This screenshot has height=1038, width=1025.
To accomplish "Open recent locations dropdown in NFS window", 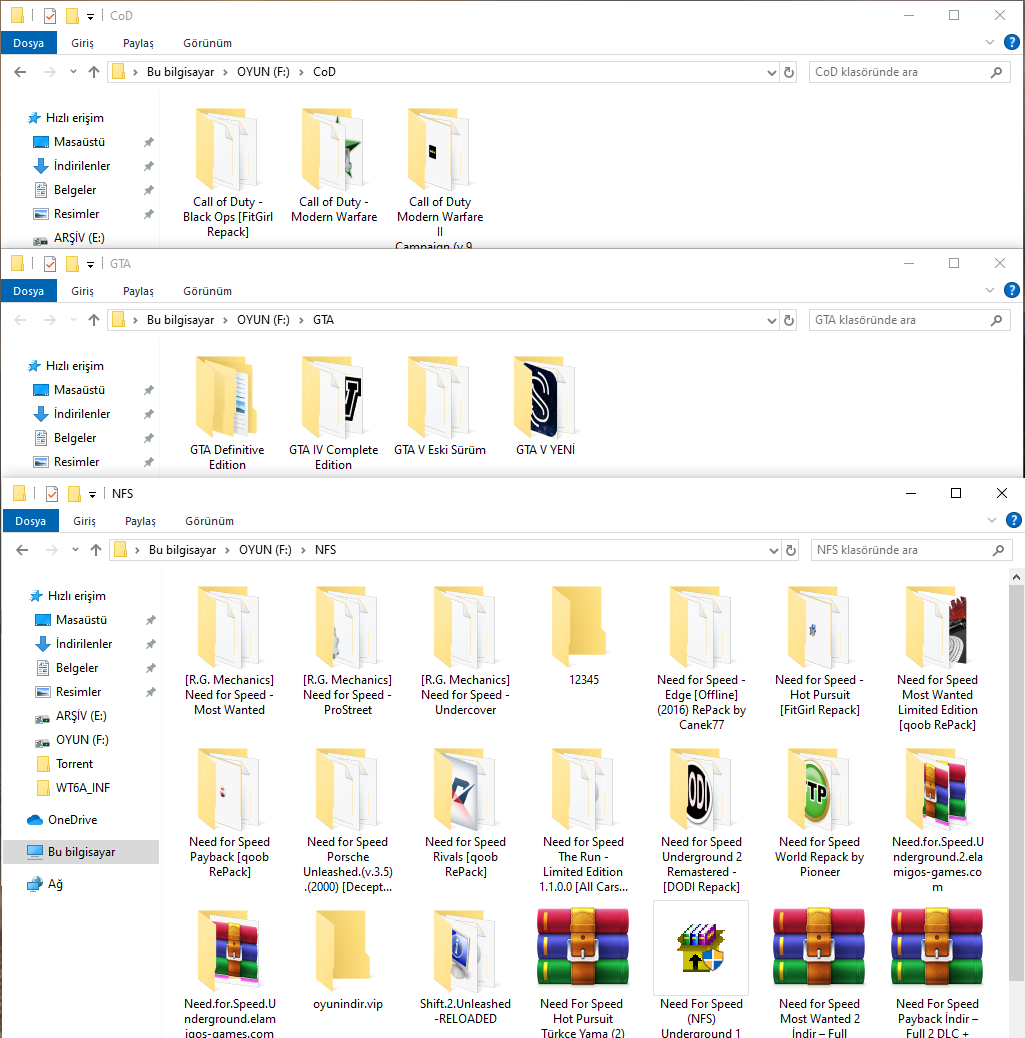I will 75,550.
